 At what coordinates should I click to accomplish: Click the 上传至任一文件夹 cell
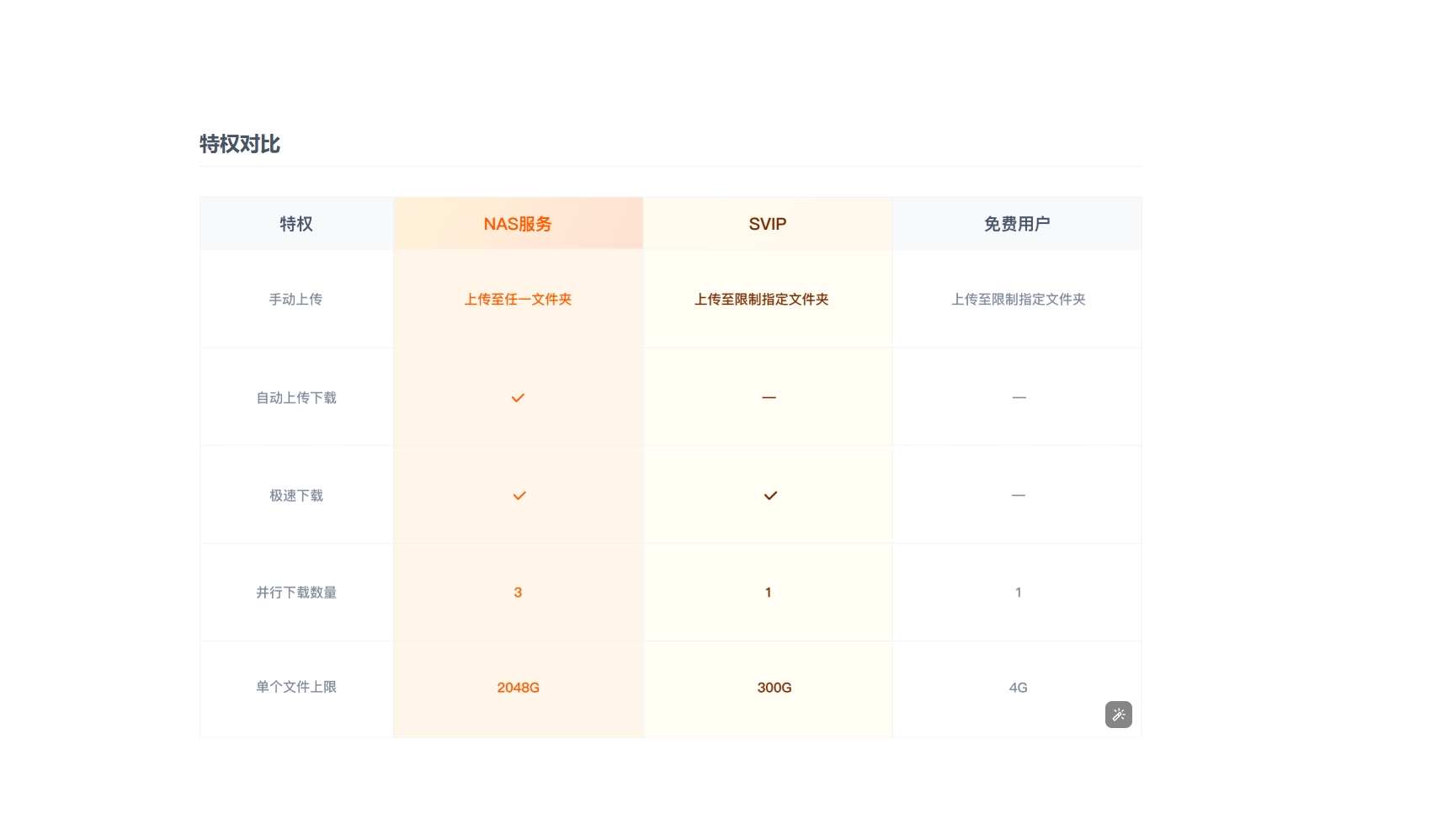click(518, 299)
